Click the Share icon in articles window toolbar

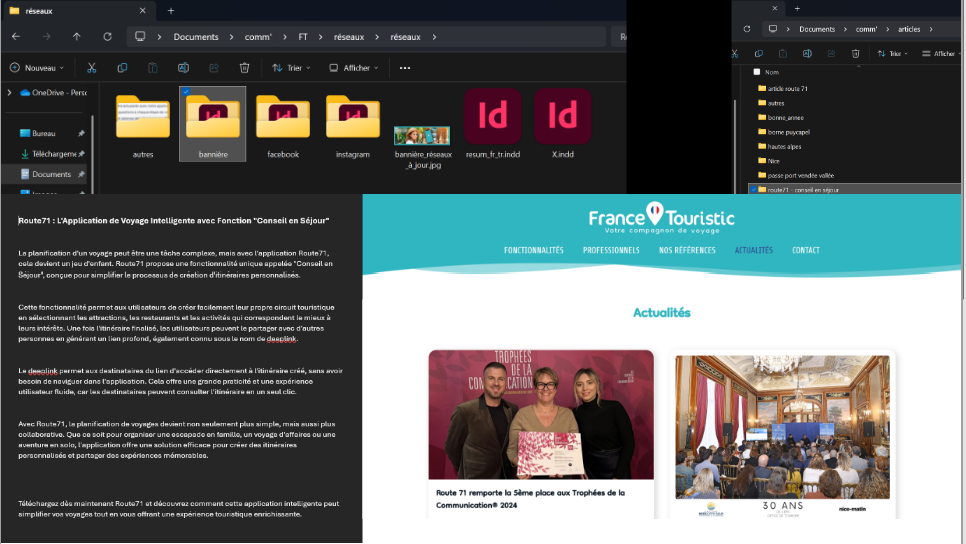831,54
